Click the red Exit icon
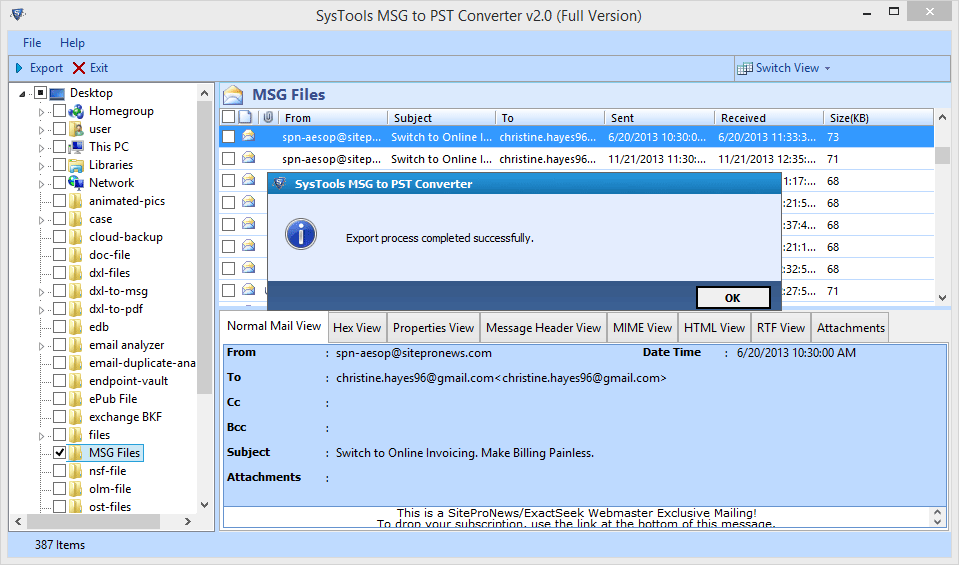959x565 pixels. 79,68
